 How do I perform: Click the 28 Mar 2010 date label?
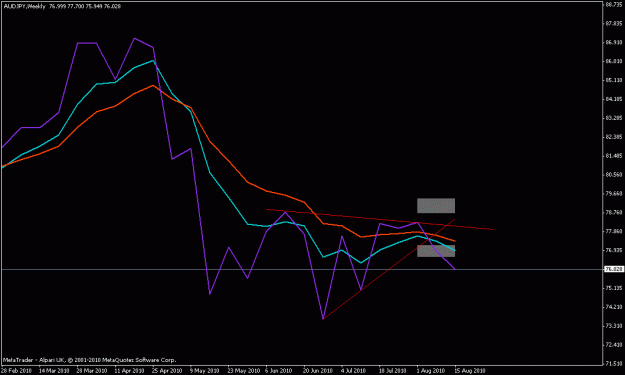click(92, 371)
